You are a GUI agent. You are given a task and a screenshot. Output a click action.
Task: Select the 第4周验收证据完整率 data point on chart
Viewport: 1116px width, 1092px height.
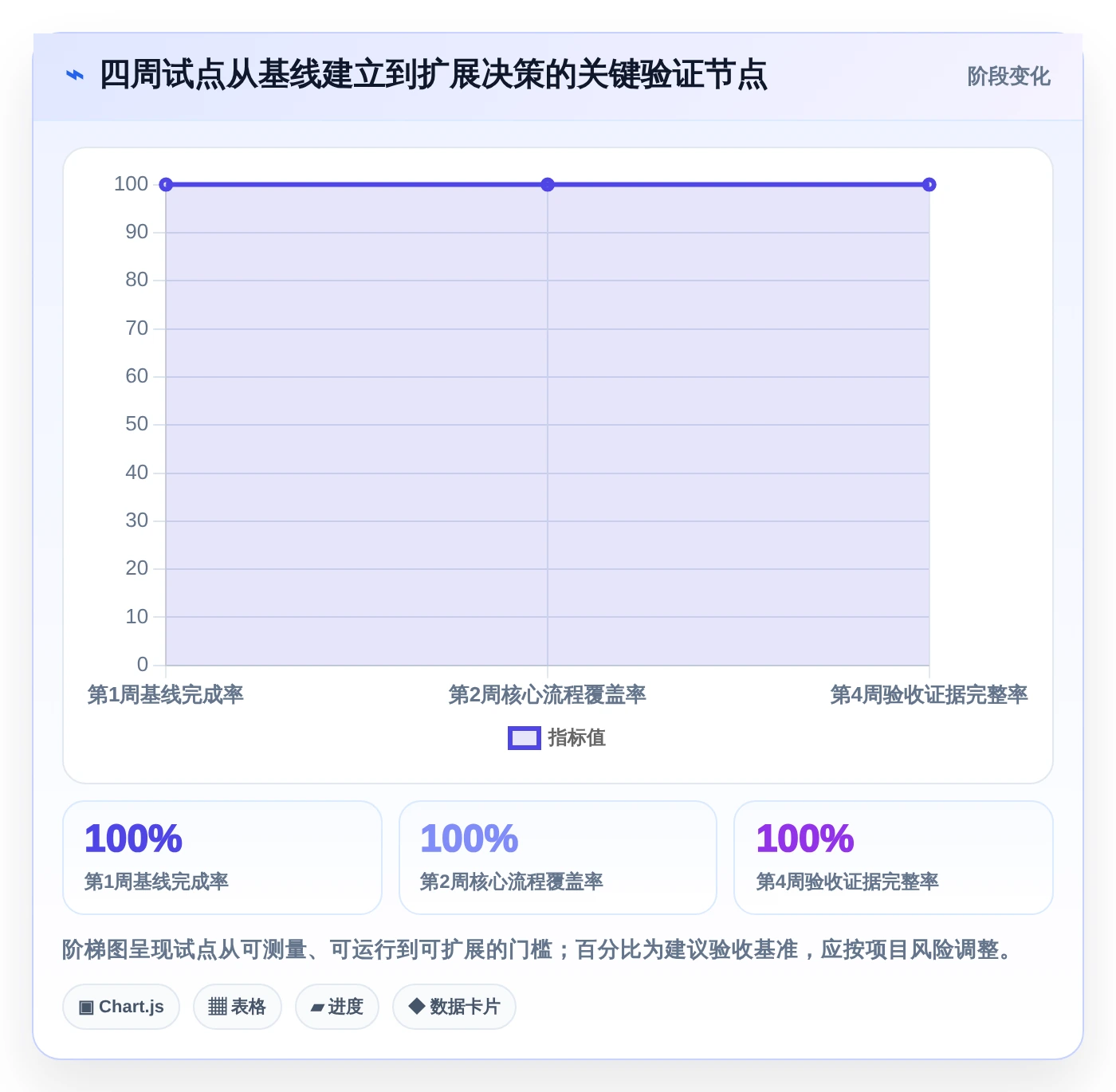point(929,185)
